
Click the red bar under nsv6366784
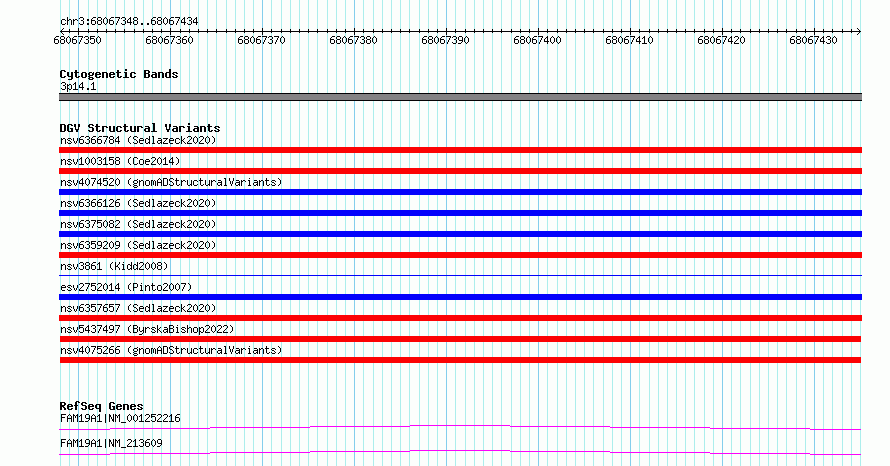[x=460, y=150]
